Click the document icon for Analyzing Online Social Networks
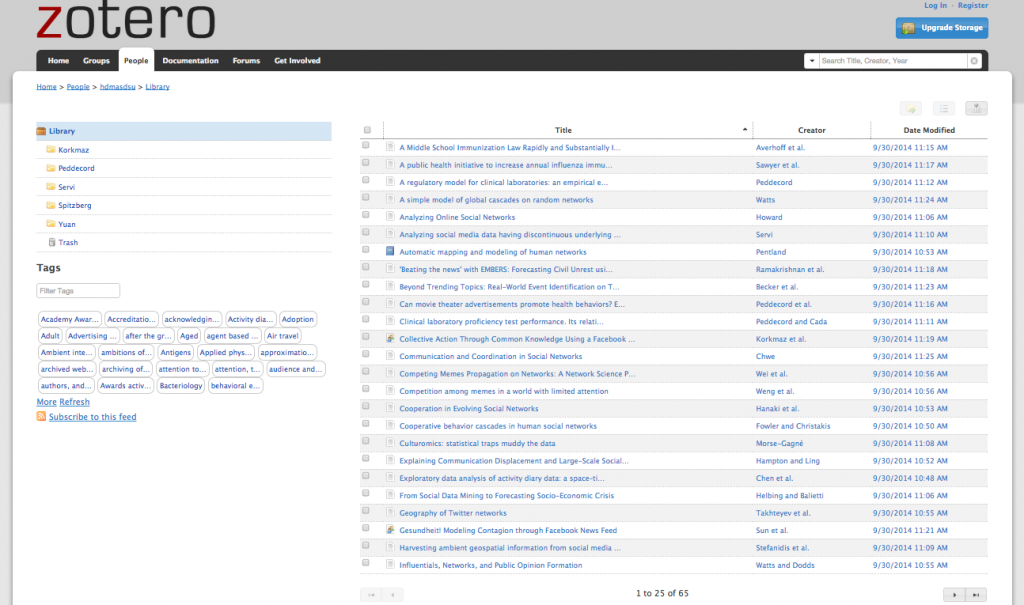This screenshot has width=1024, height=605. point(390,216)
